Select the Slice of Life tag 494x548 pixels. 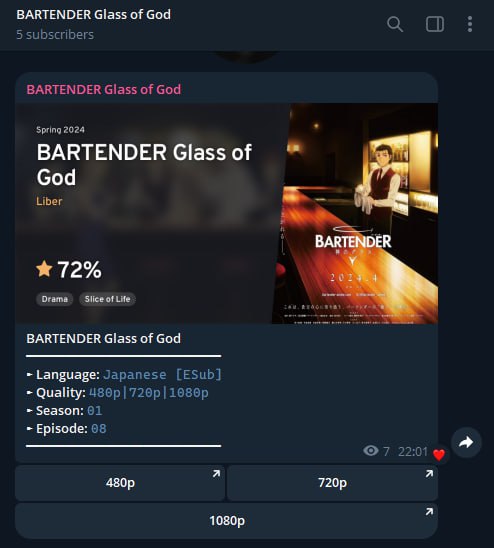click(x=107, y=299)
